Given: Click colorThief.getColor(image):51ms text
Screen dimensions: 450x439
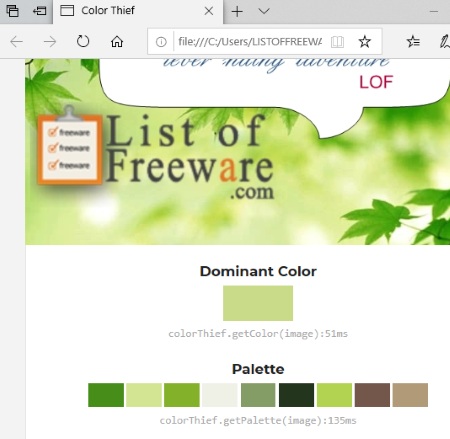Looking at the screenshot, I should [258, 334].
